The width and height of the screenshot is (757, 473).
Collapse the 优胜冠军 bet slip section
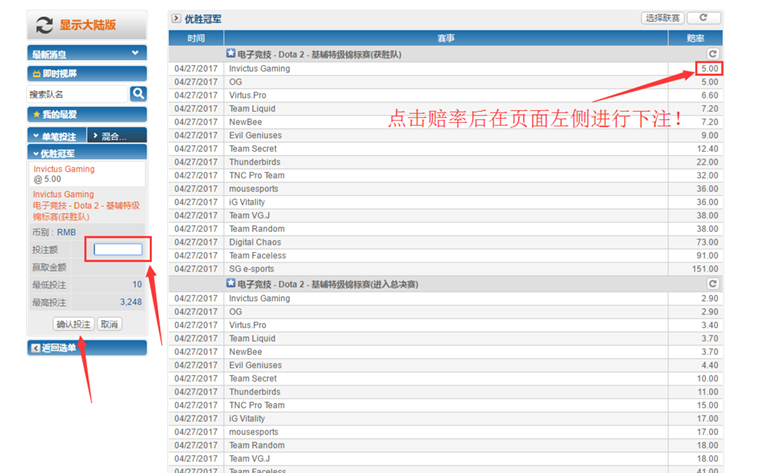[87, 153]
